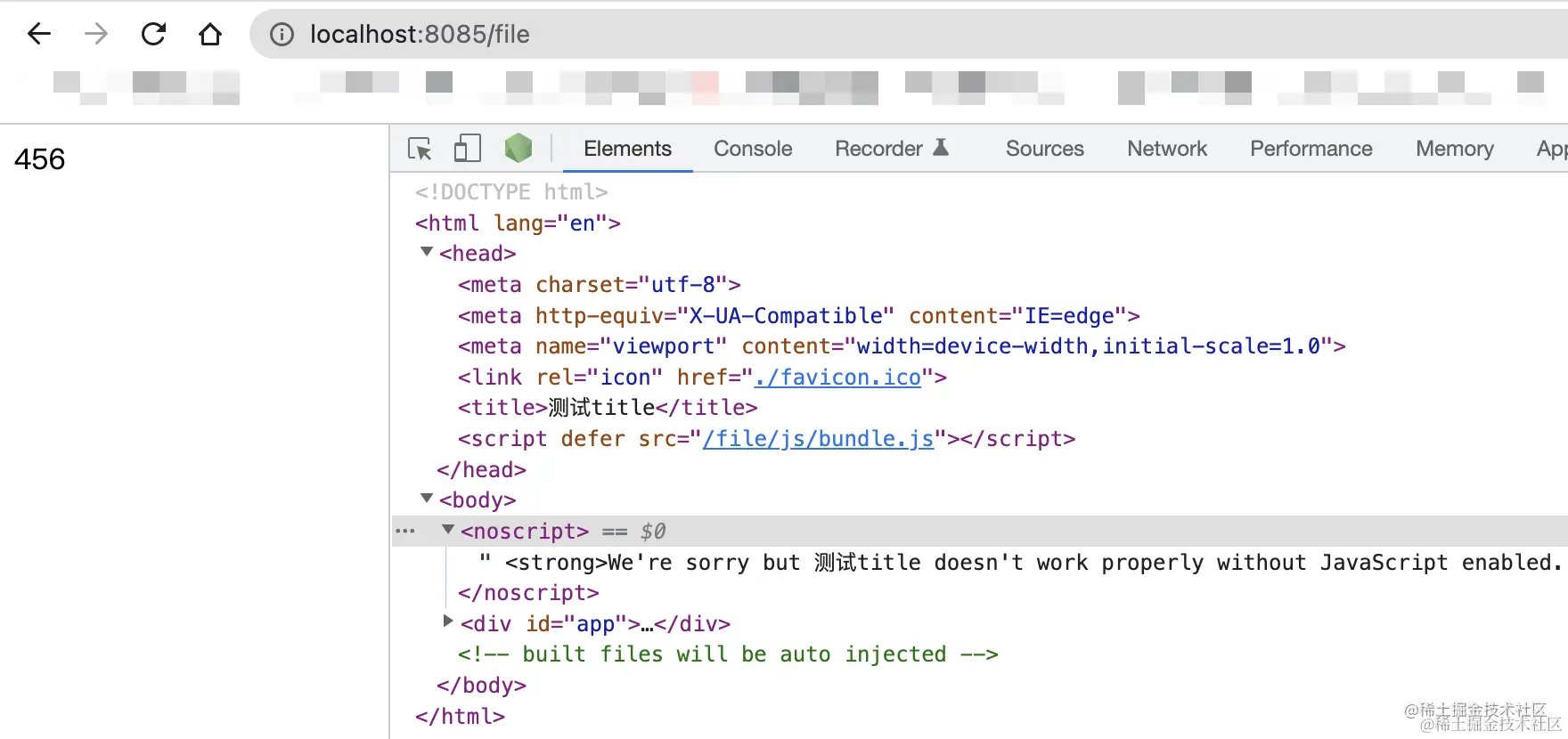Viewport: 1568px width, 739px height.
Task: Go back with the browser back arrow
Action: click(39, 34)
